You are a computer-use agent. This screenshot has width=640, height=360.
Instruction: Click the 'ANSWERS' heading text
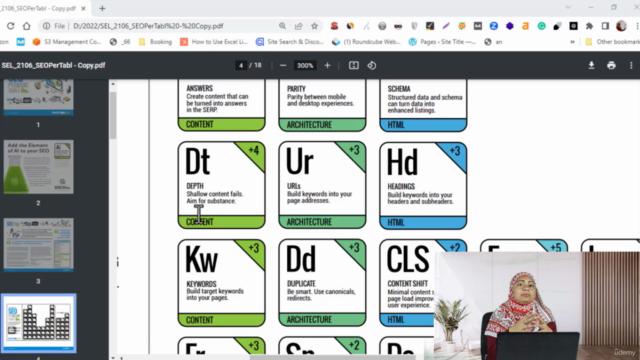click(x=200, y=88)
